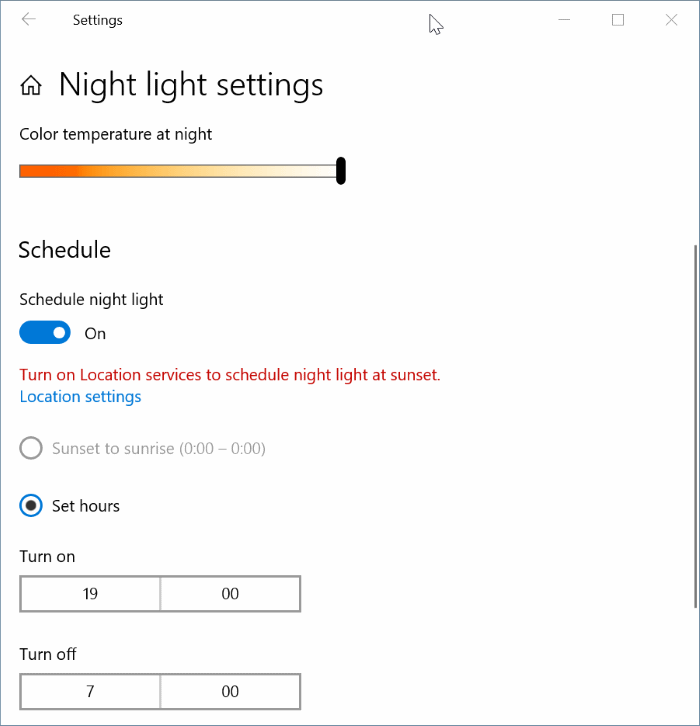
Task: Click the home icon beside Night light settings
Action: click(31, 86)
